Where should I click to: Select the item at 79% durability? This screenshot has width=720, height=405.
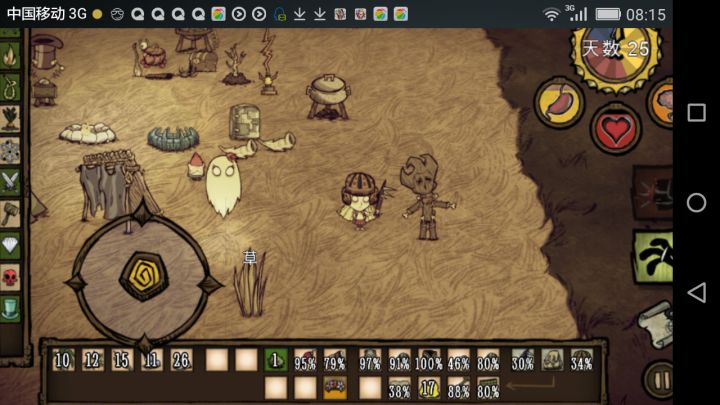335,360
